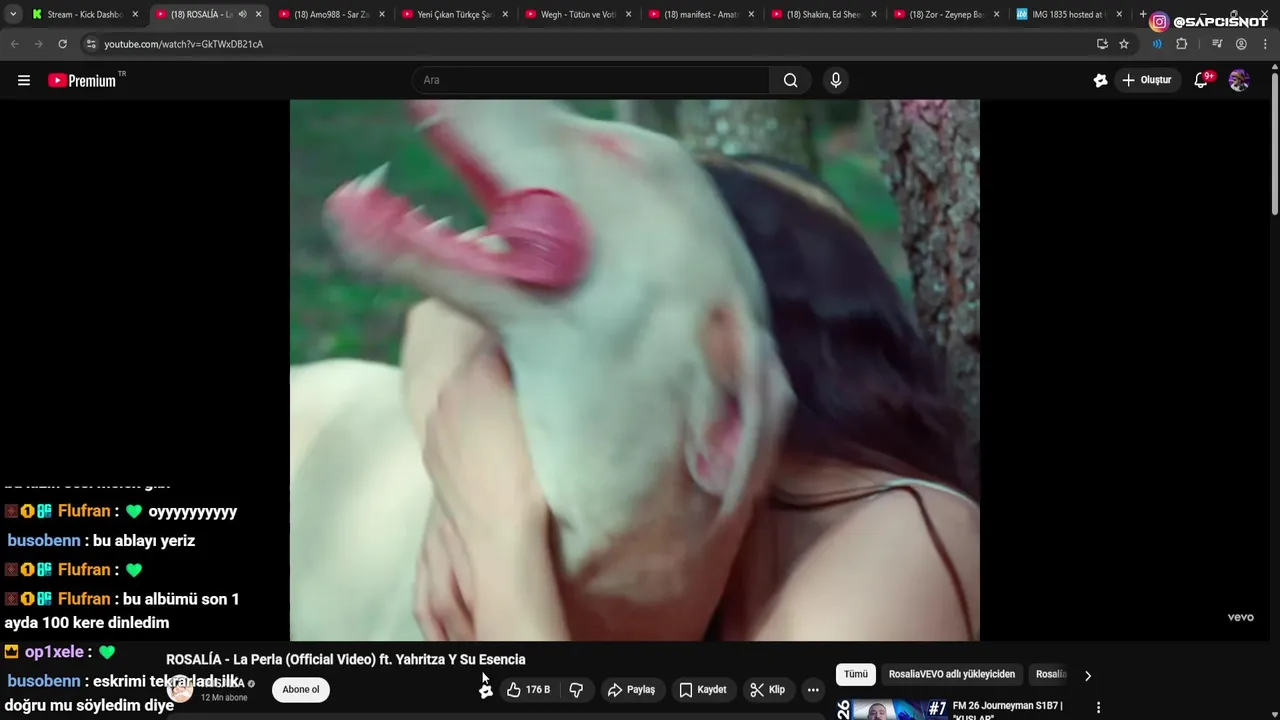Switch to Yeni Çıkan Türkçe Şarkılar tab
The image size is (1280, 720).
(453, 15)
